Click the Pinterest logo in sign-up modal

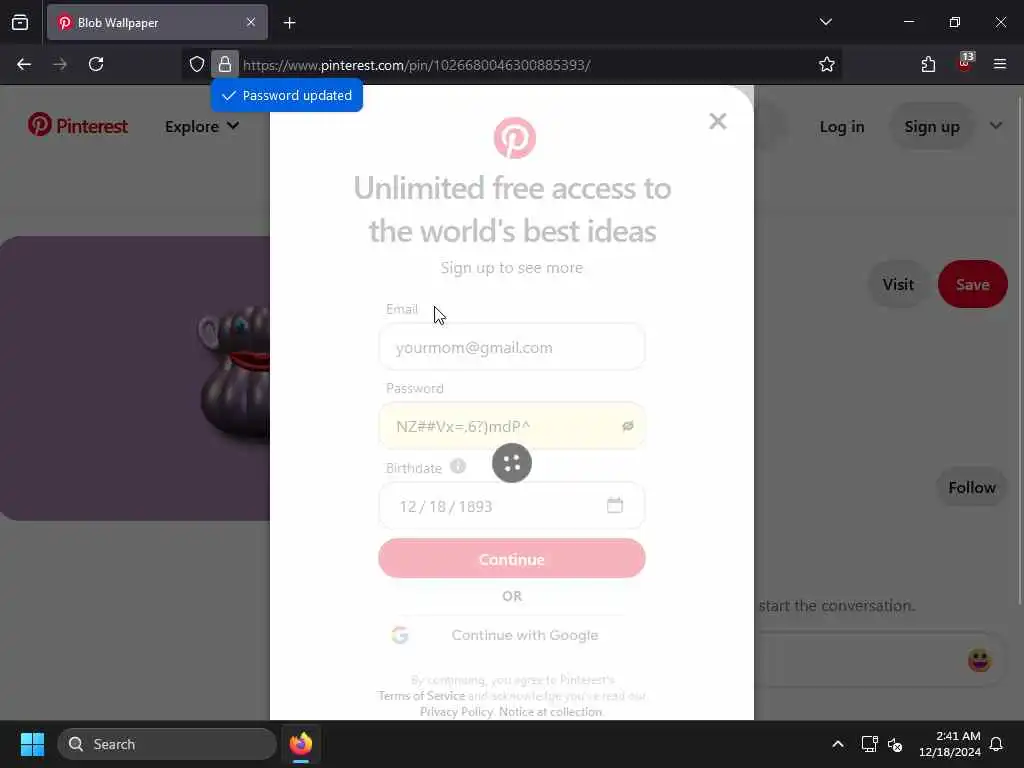(515, 138)
